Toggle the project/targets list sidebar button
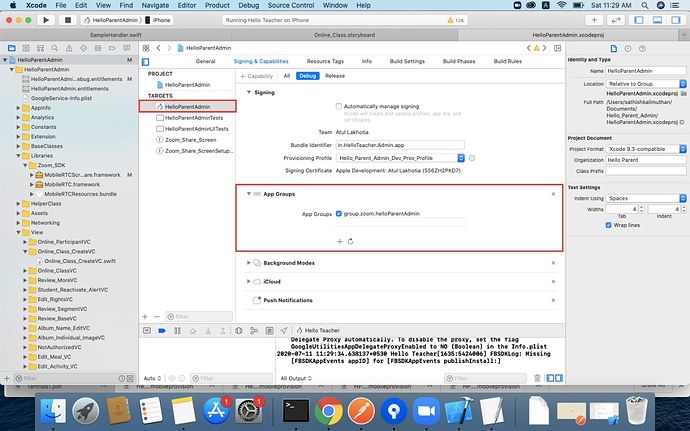This screenshot has height=431, width=690. 146,62
